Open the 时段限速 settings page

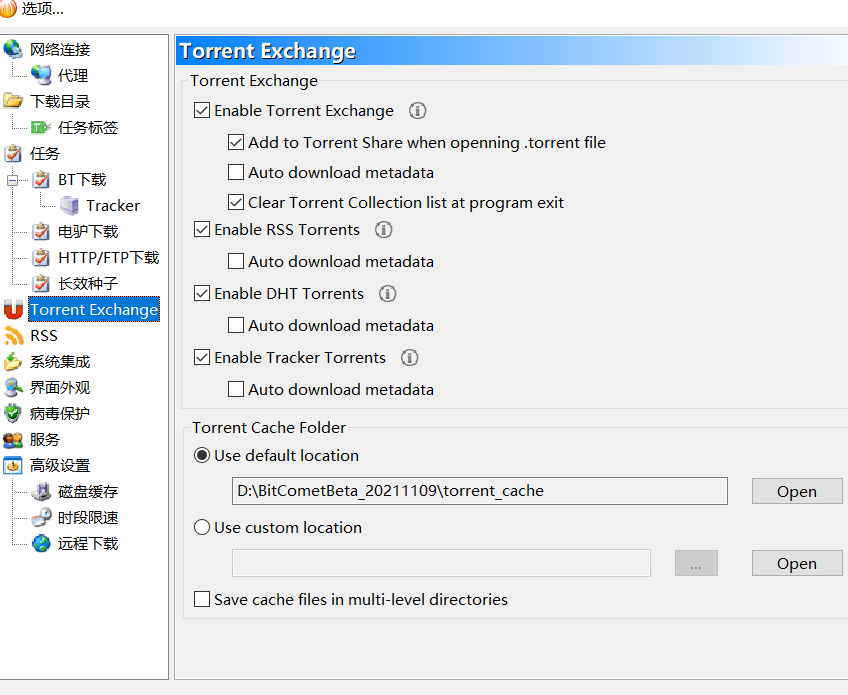(x=88, y=518)
